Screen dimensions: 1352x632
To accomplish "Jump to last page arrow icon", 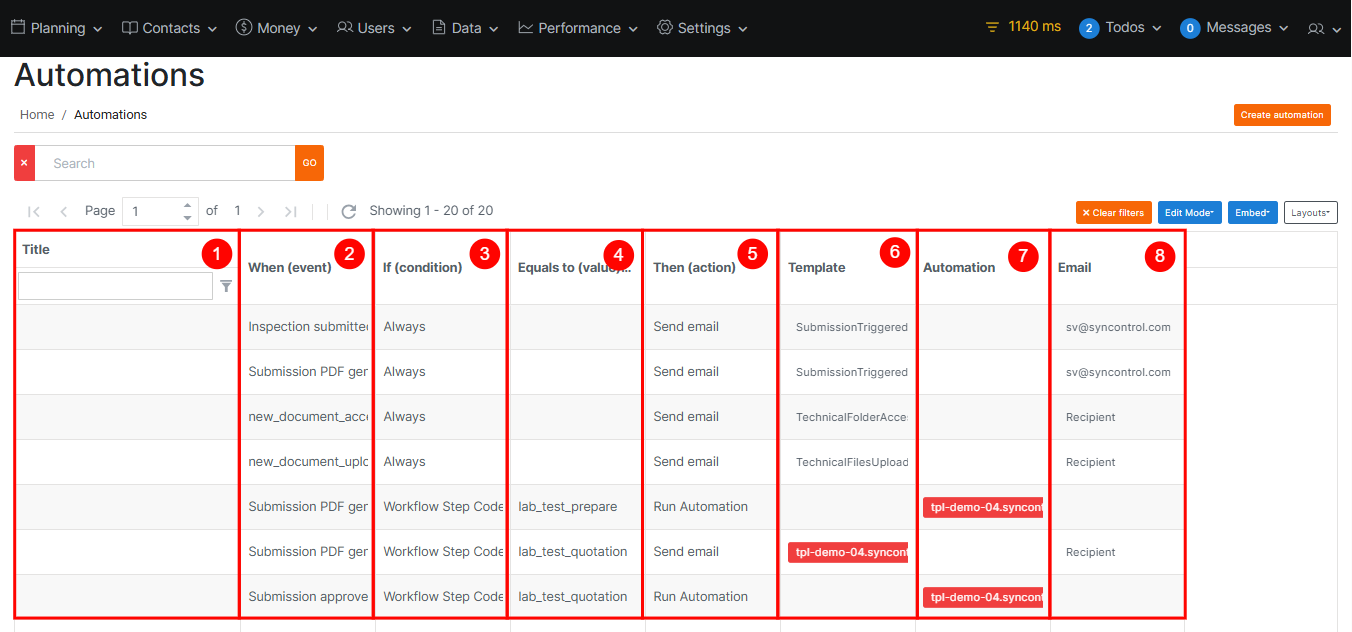I will 291,212.
